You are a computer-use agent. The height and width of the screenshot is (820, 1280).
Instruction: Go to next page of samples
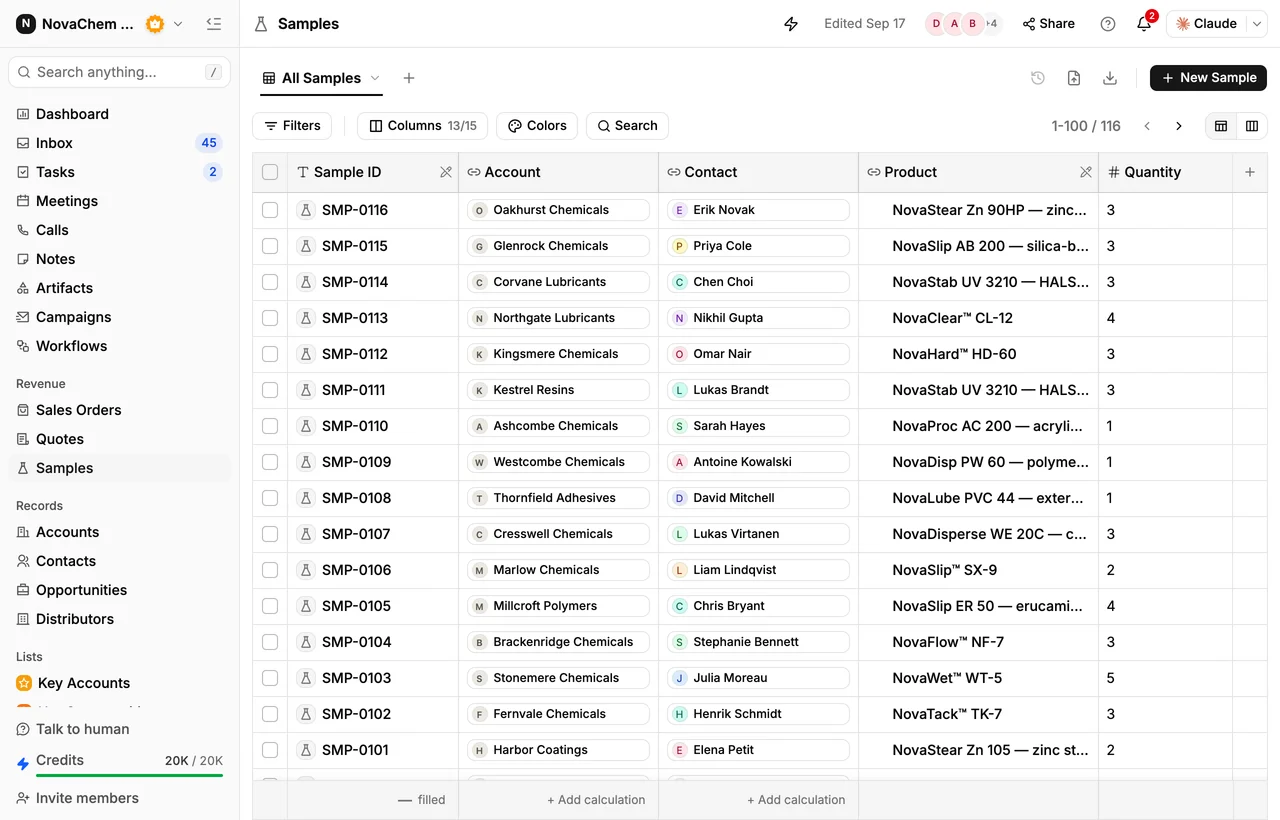click(1179, 126)
